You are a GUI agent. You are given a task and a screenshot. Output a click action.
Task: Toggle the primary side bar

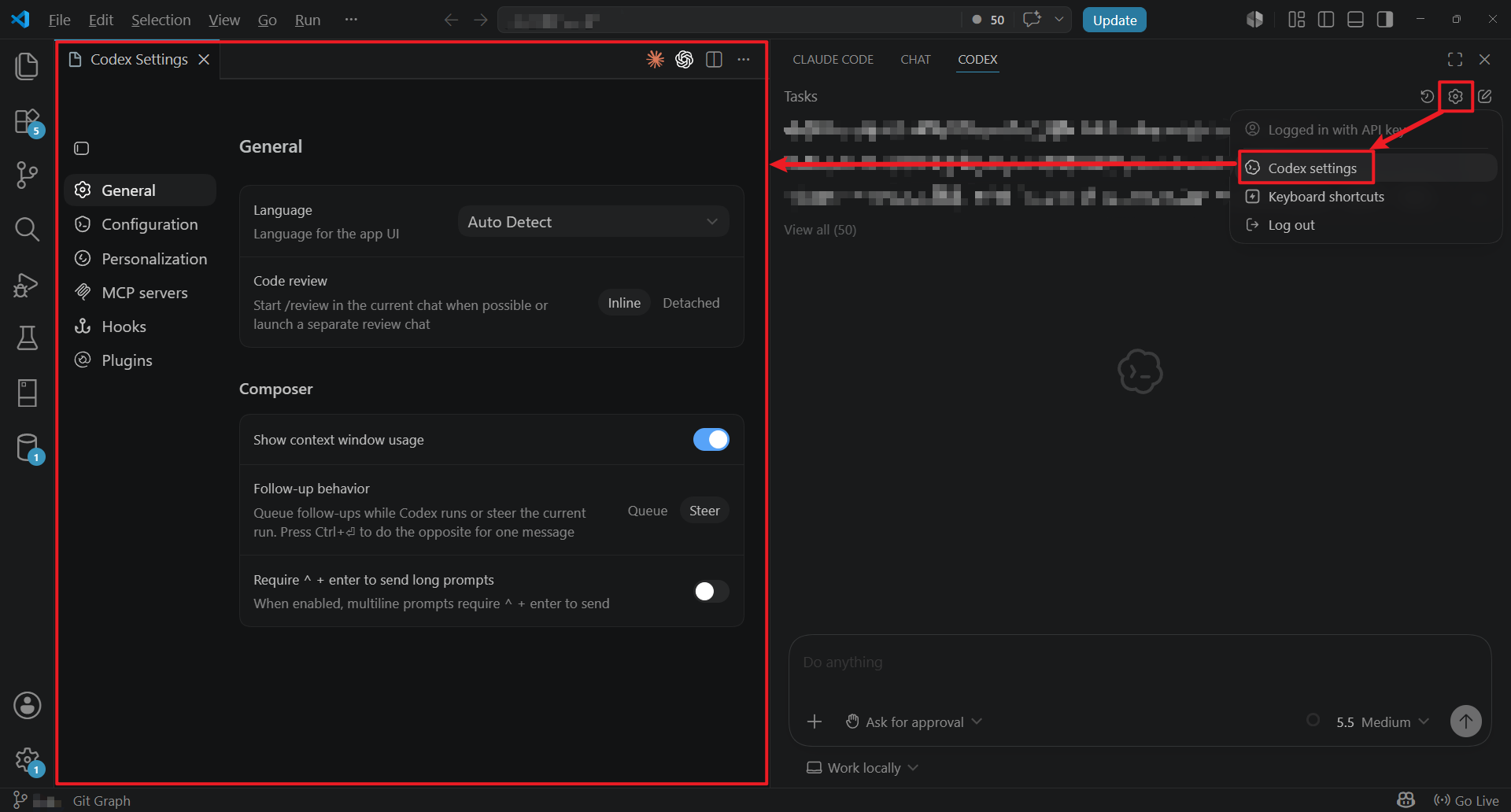(1326, 20)
